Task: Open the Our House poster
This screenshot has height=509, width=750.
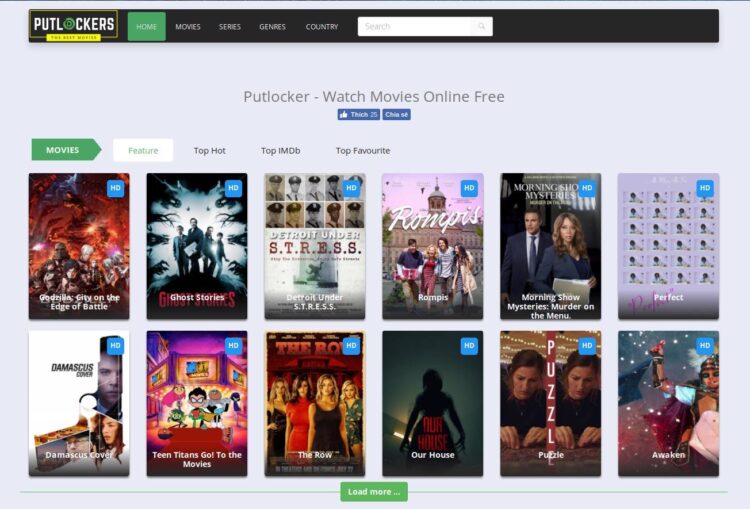Action: [432, 403]
